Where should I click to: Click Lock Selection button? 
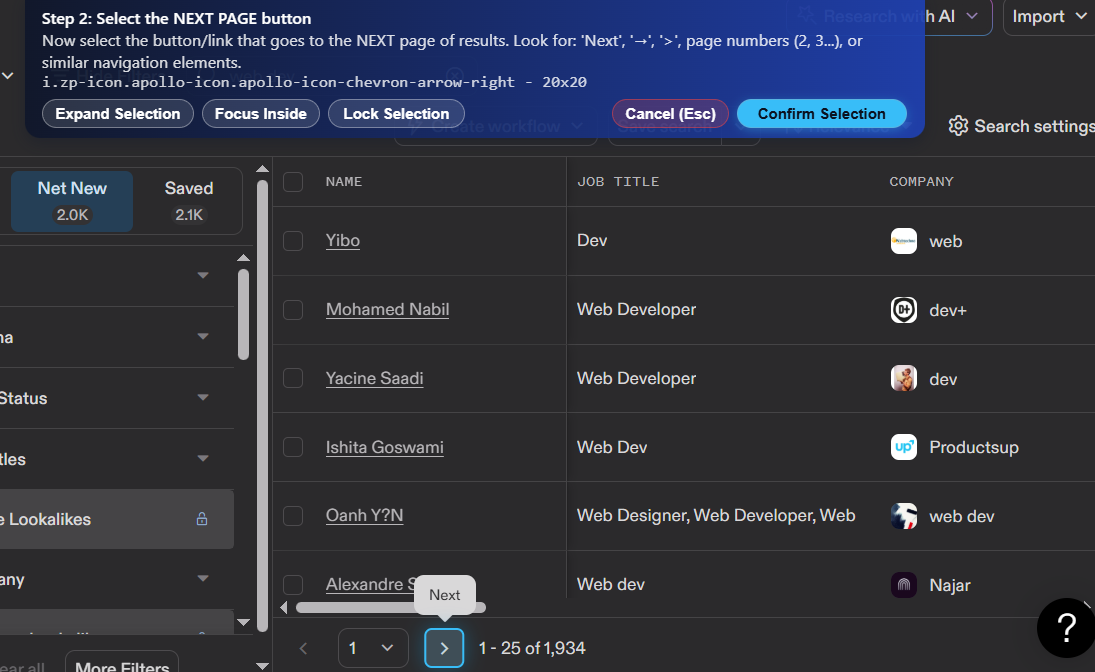[396, 114]
